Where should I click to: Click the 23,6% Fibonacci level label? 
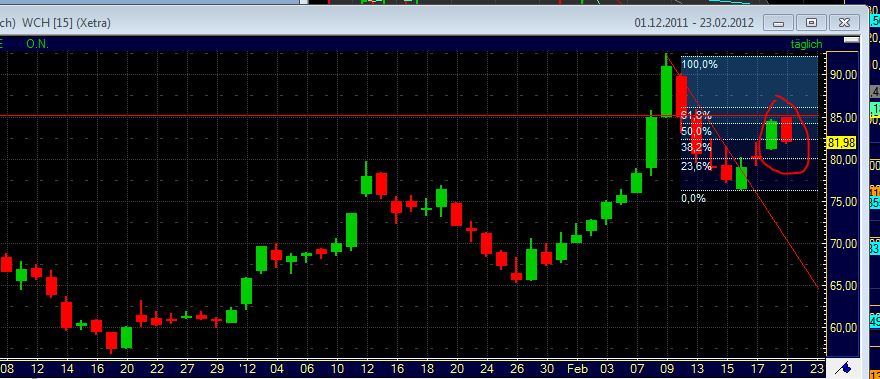pyautogui.click(x=696, y=166)
